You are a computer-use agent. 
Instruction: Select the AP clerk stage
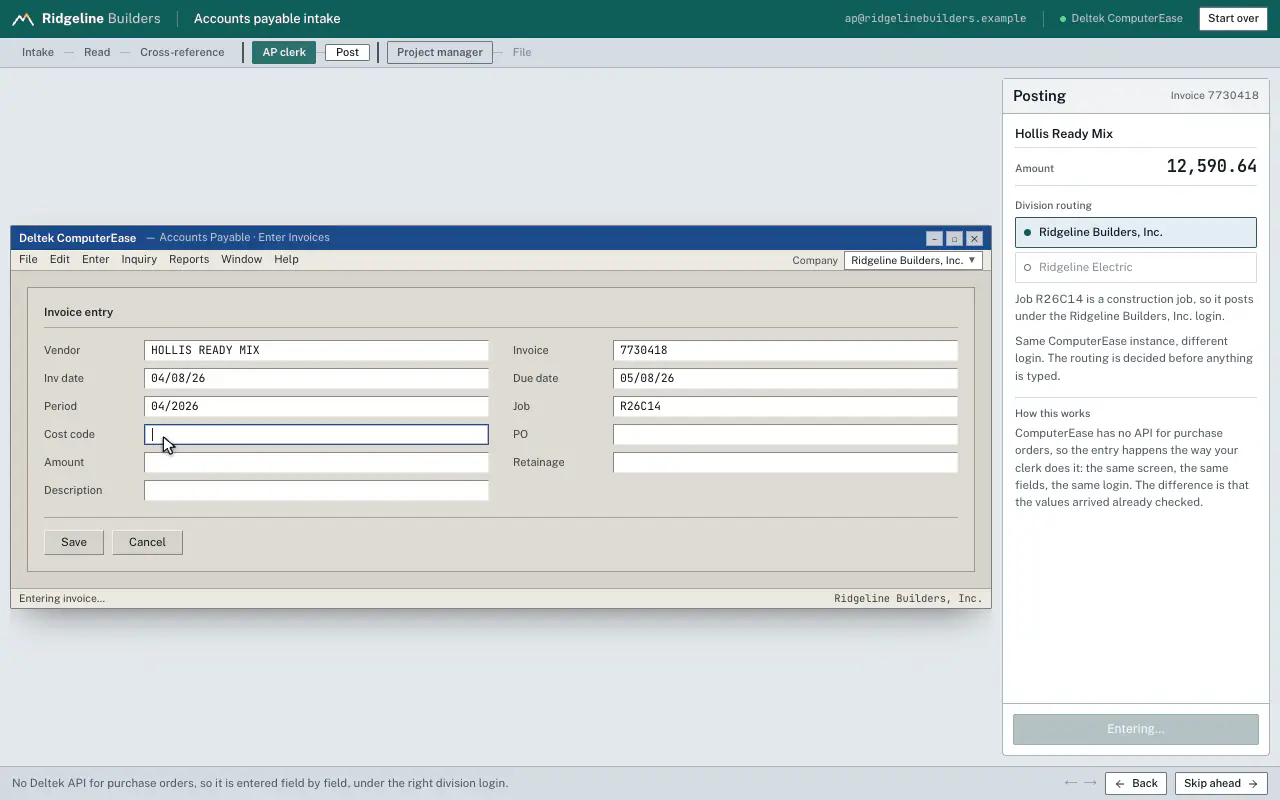pos(284,52)
